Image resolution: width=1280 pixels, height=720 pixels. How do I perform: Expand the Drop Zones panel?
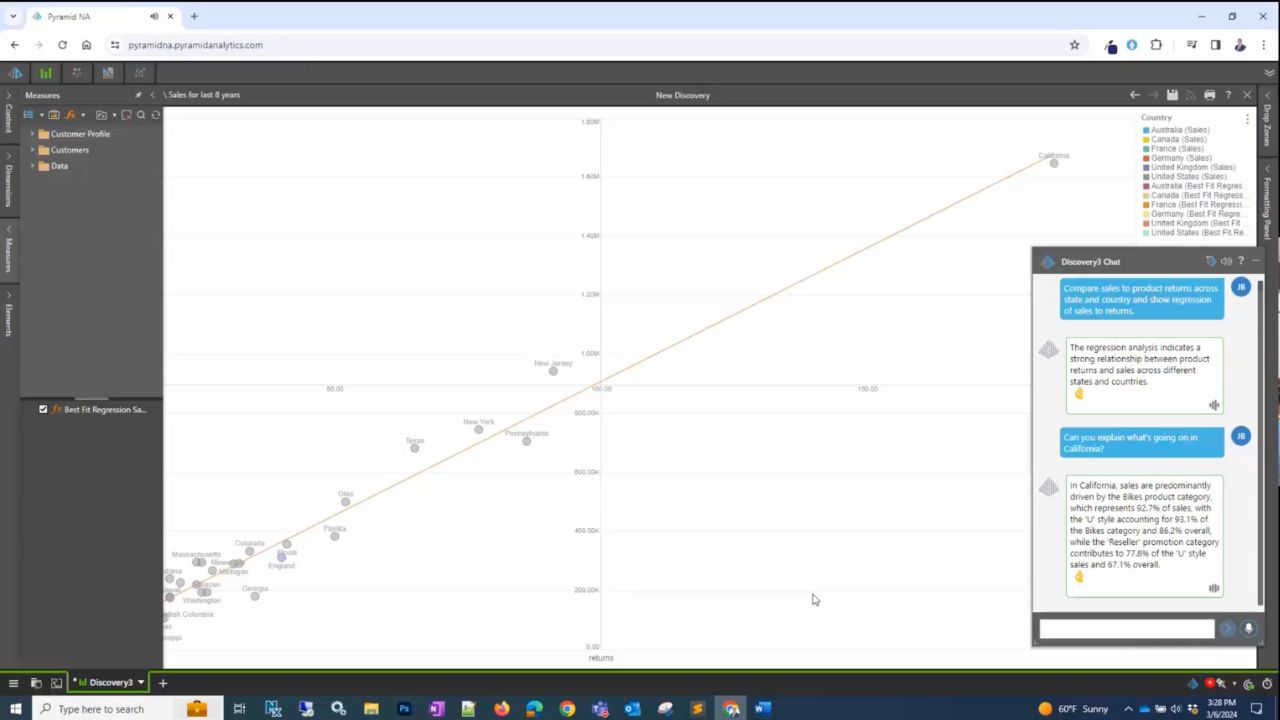coord(1267,120)
